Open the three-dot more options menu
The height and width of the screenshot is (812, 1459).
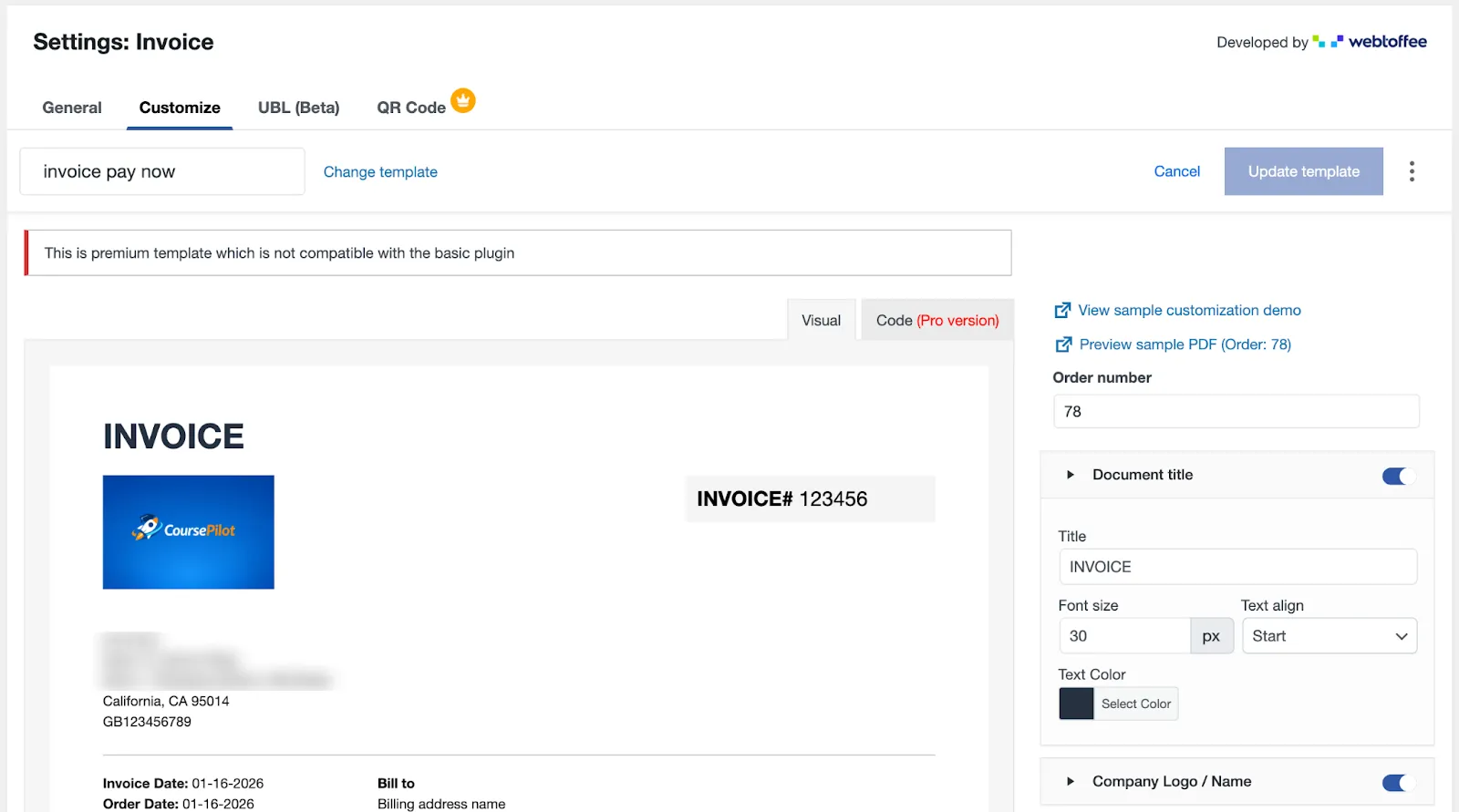click(x=1412, y=171)
